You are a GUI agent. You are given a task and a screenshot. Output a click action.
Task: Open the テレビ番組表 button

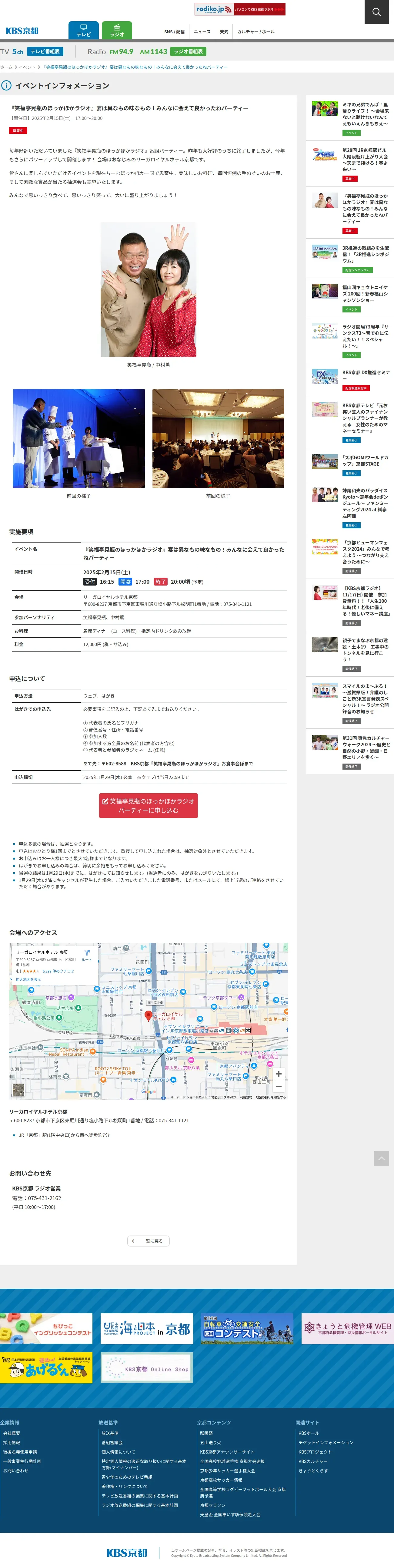pyautogui.click(x=45, y=52)
